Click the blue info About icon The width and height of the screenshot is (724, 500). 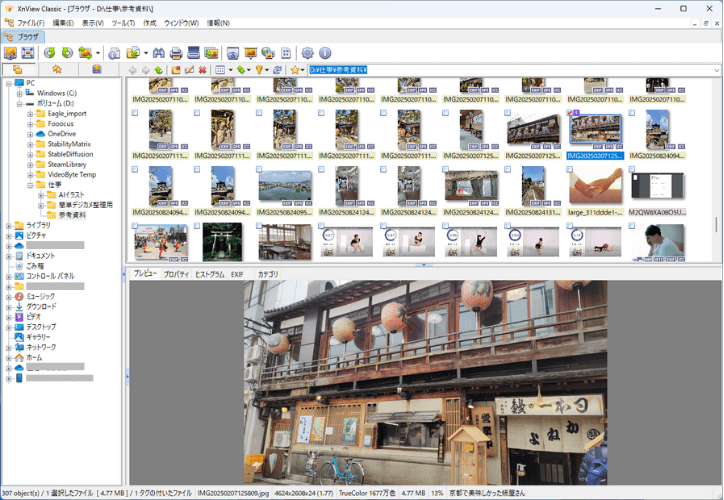(325, 52)
